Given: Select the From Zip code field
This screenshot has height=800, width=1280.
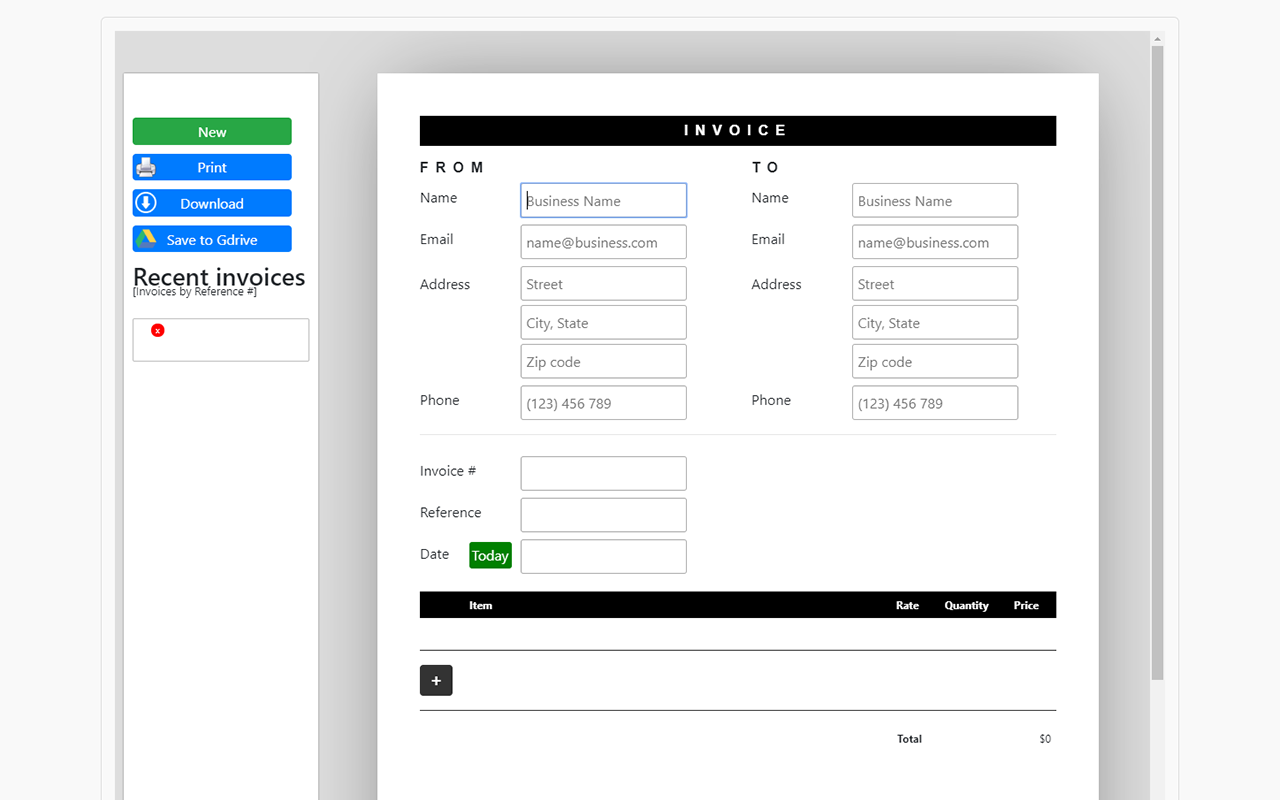Looking at the screenshot, I should click(x=603, y=362).
